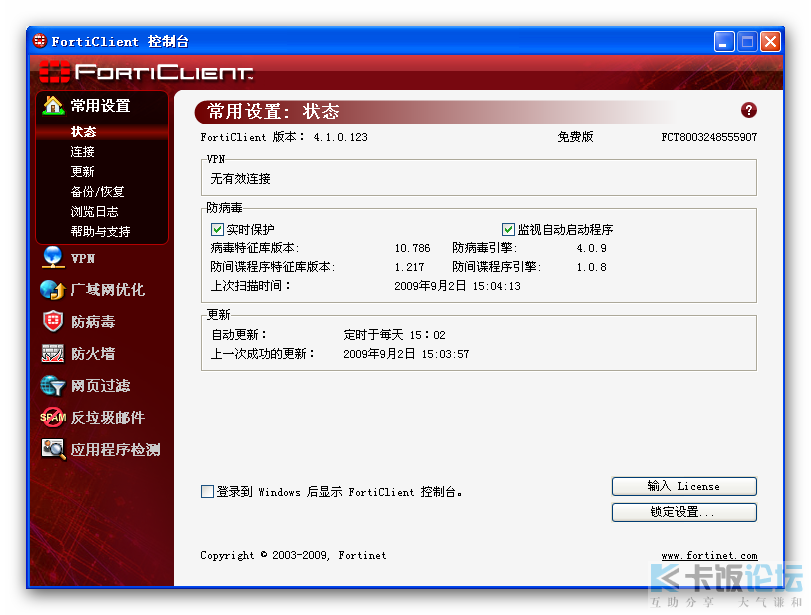Click the brick wall 防火墙 icon
The height and width of the screenshot is (615, 811).
coord(53,353)
